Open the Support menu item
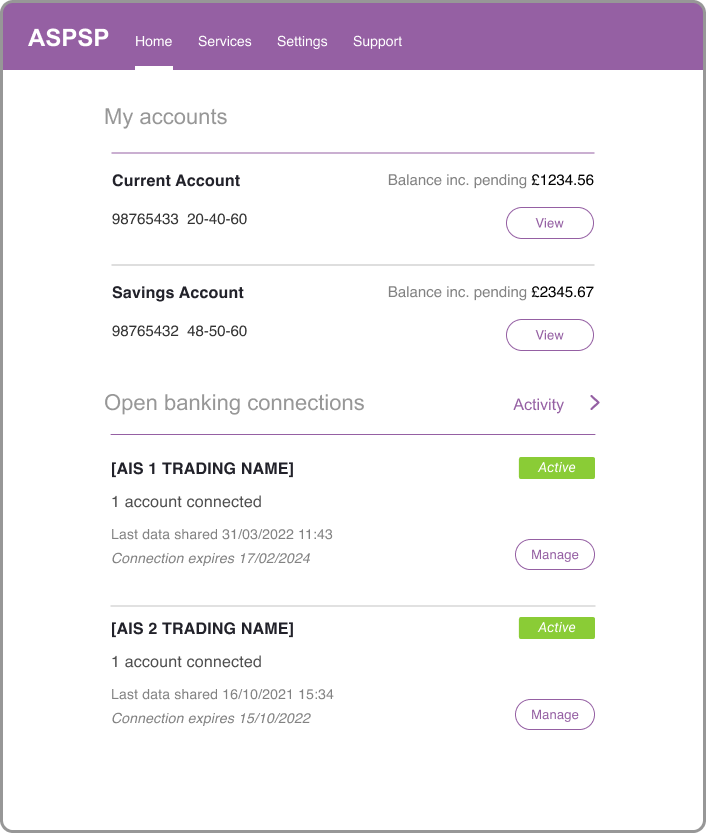Viewport: 706px width, 834px height. 377,41
